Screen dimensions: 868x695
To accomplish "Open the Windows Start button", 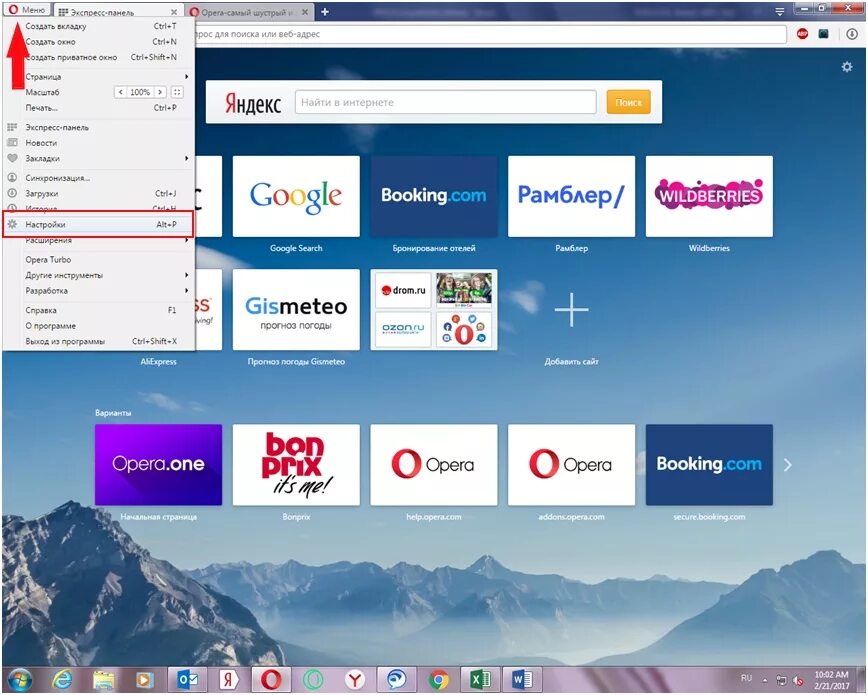I will coord(19,679).
